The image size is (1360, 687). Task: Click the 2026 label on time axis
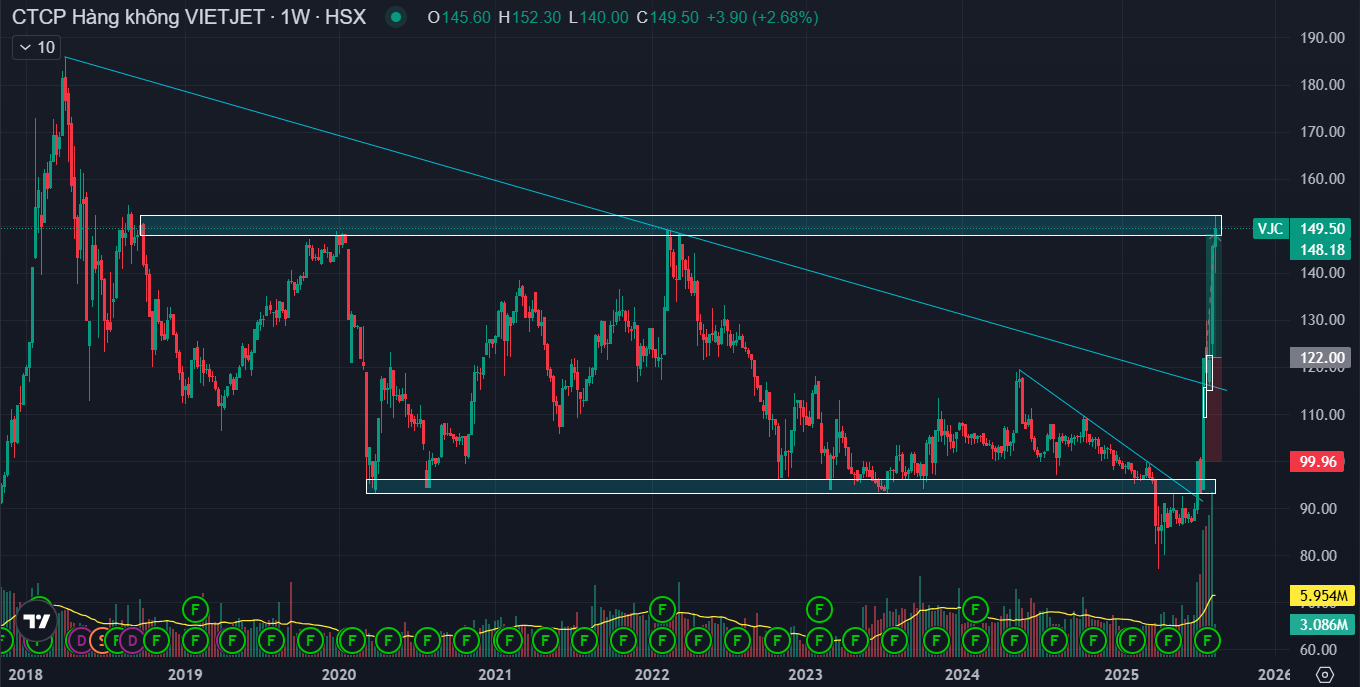pos(1274,674)
